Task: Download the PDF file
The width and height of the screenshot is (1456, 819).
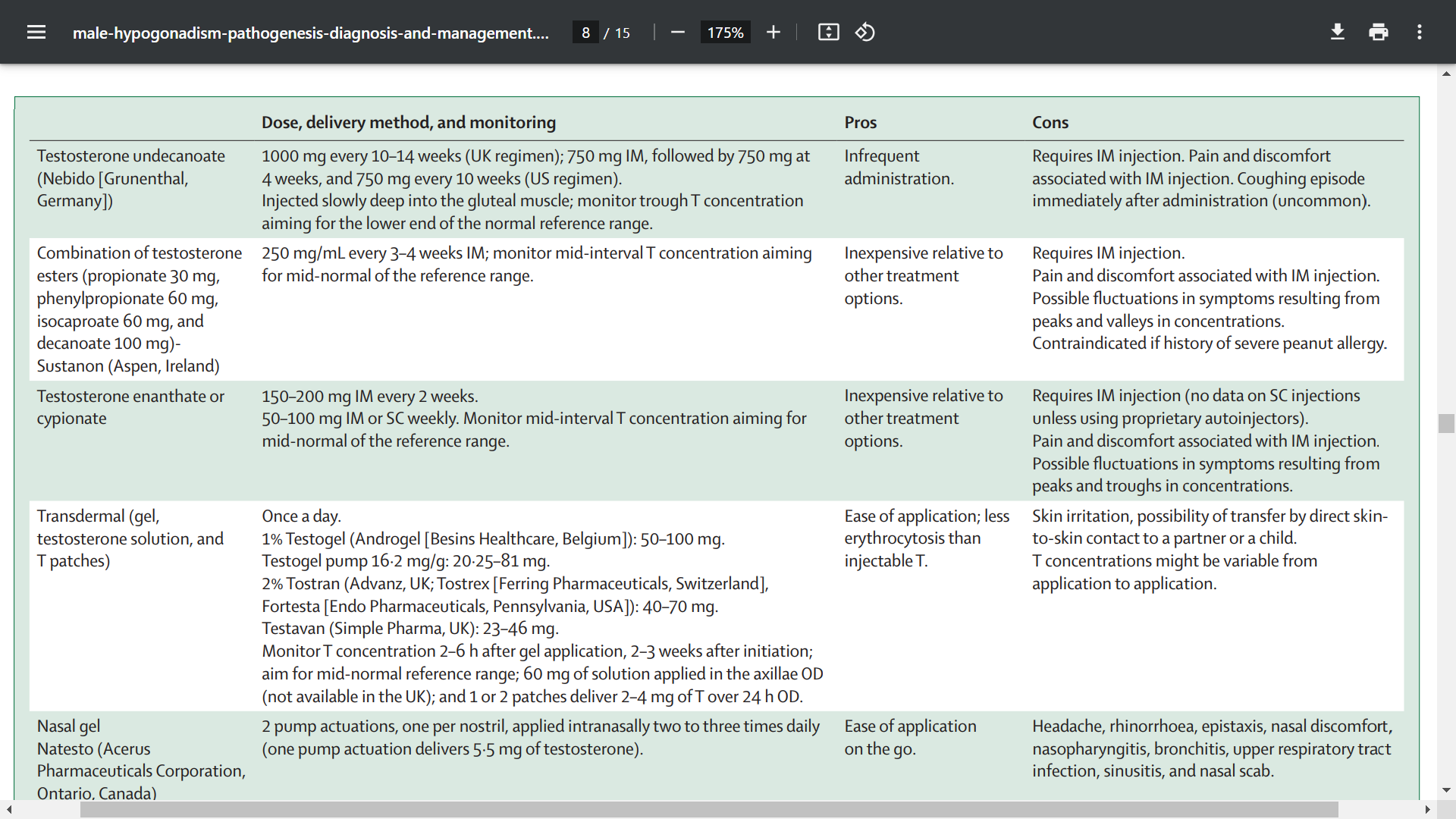Action: point(1338,33)
